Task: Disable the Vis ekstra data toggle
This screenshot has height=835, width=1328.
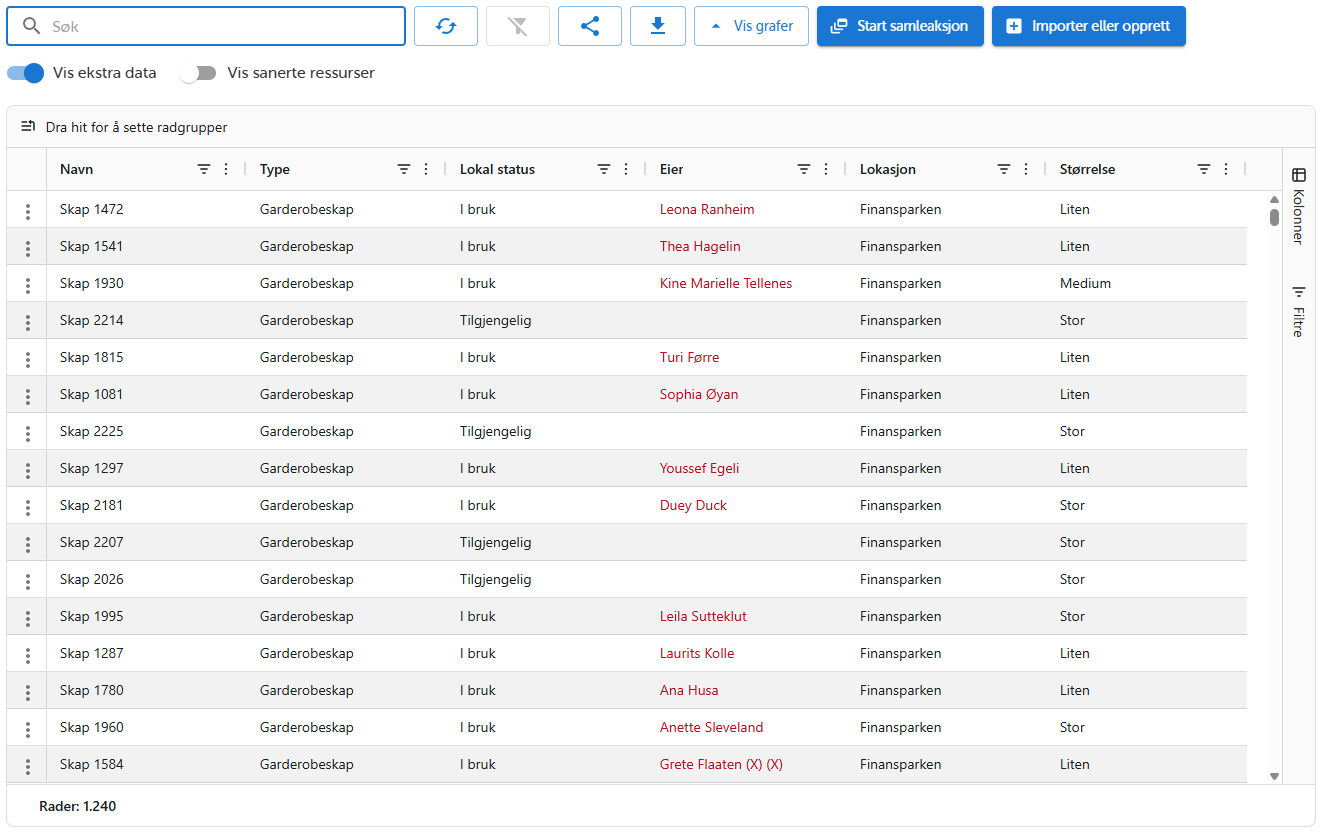Action: 24,73
